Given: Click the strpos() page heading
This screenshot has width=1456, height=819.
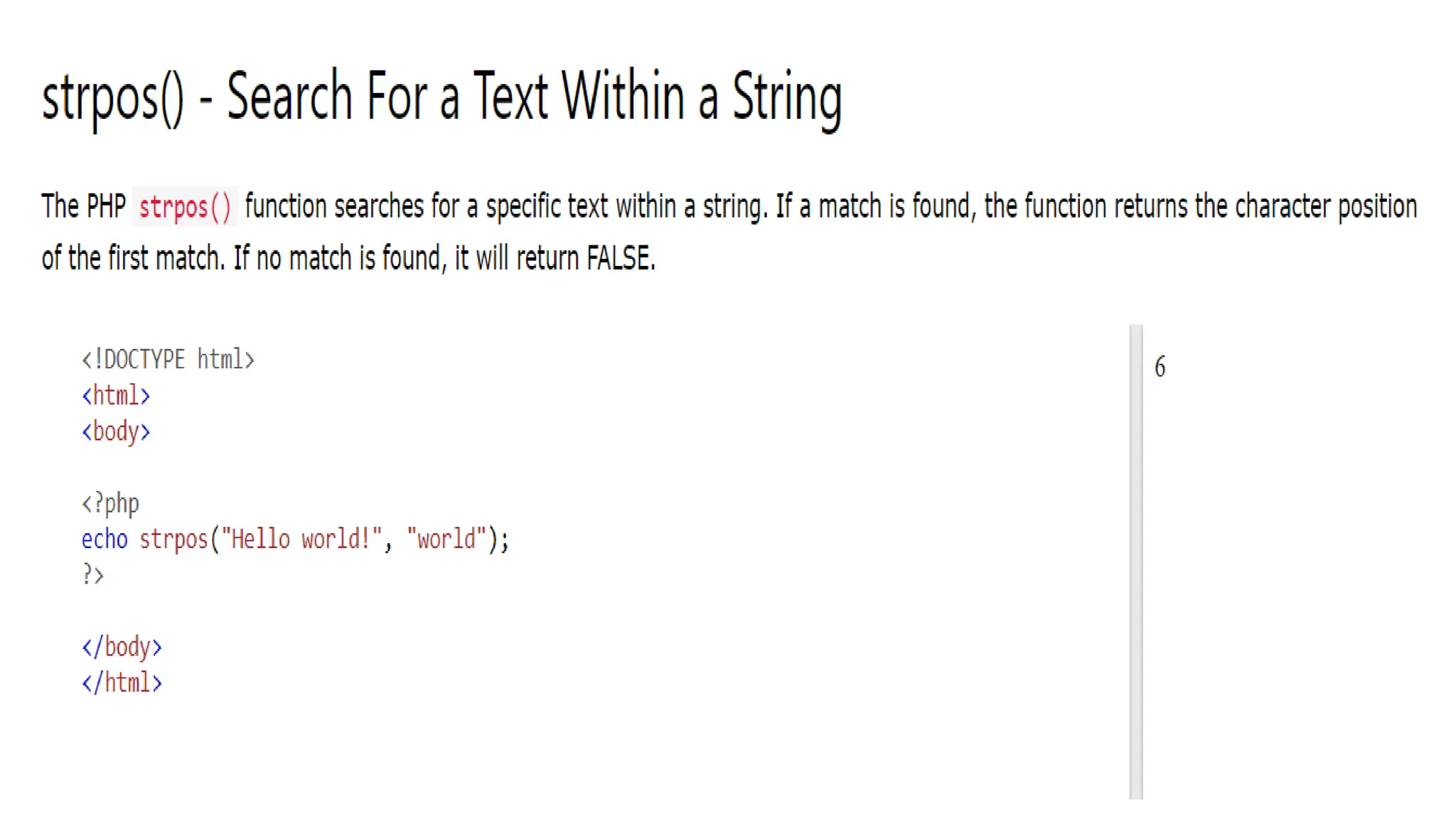Looking at the screenshot, I should [441, 98].
